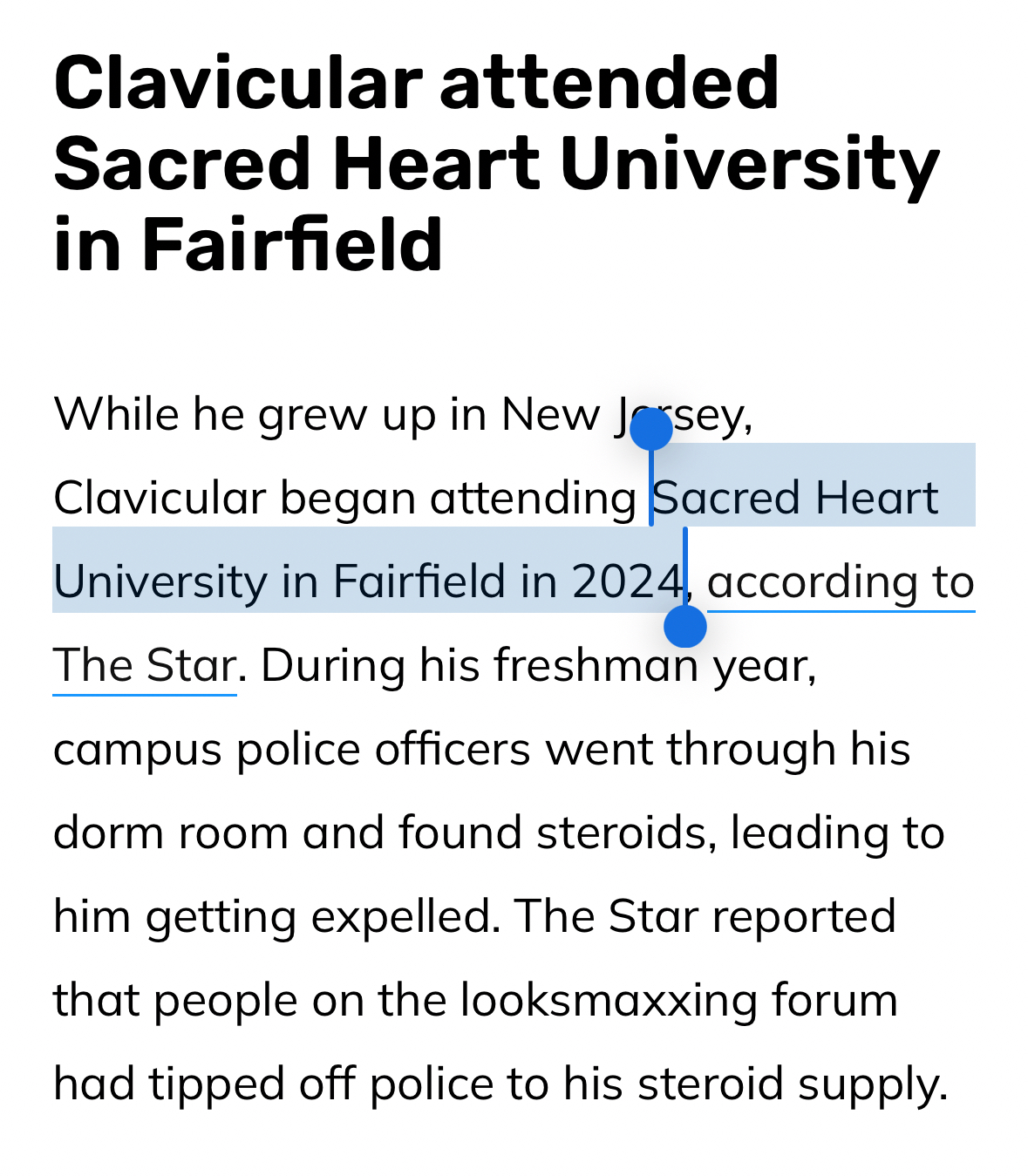Open the 'according to' hyperlink

pos(840,582)
